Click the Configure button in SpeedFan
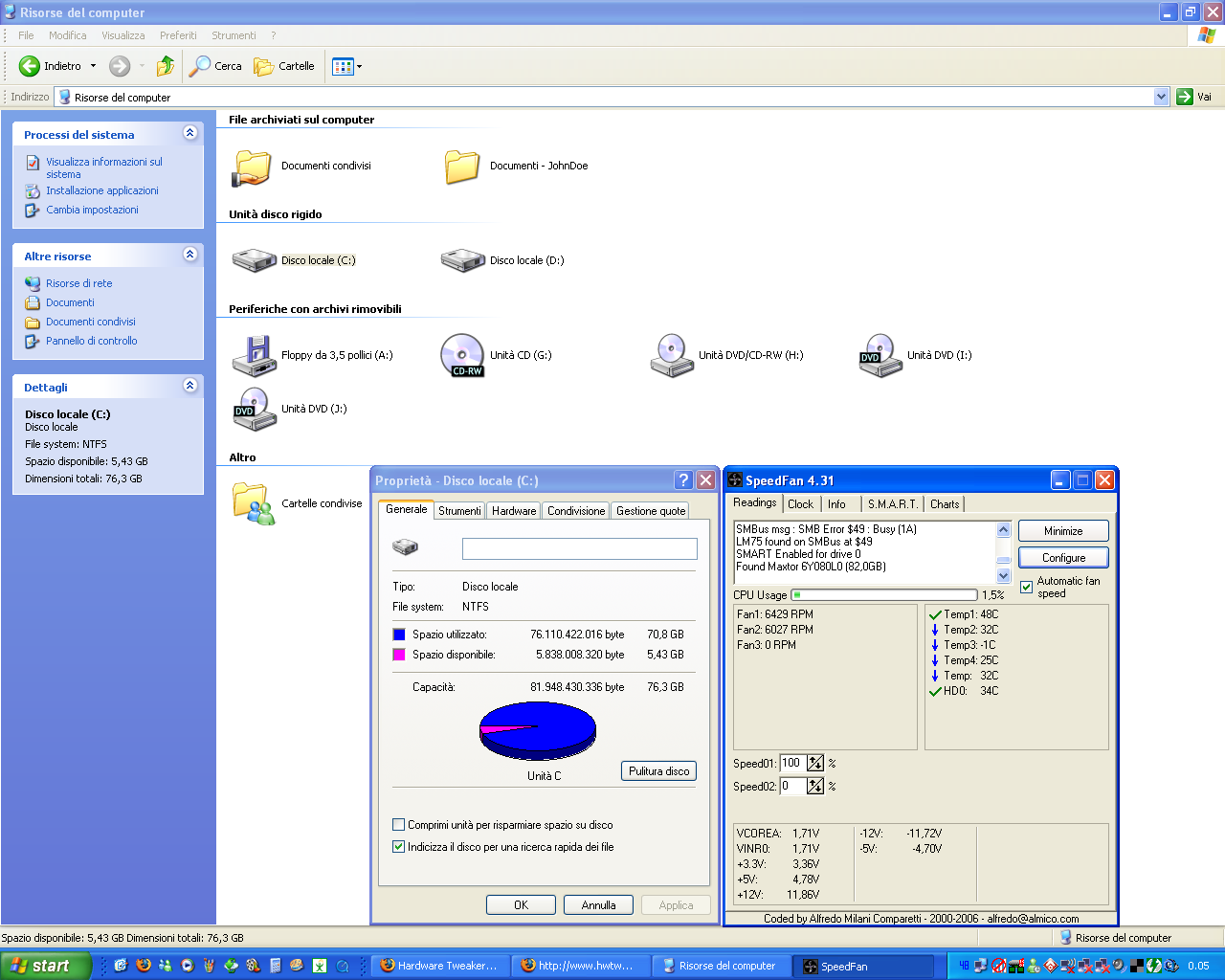 1063,558
